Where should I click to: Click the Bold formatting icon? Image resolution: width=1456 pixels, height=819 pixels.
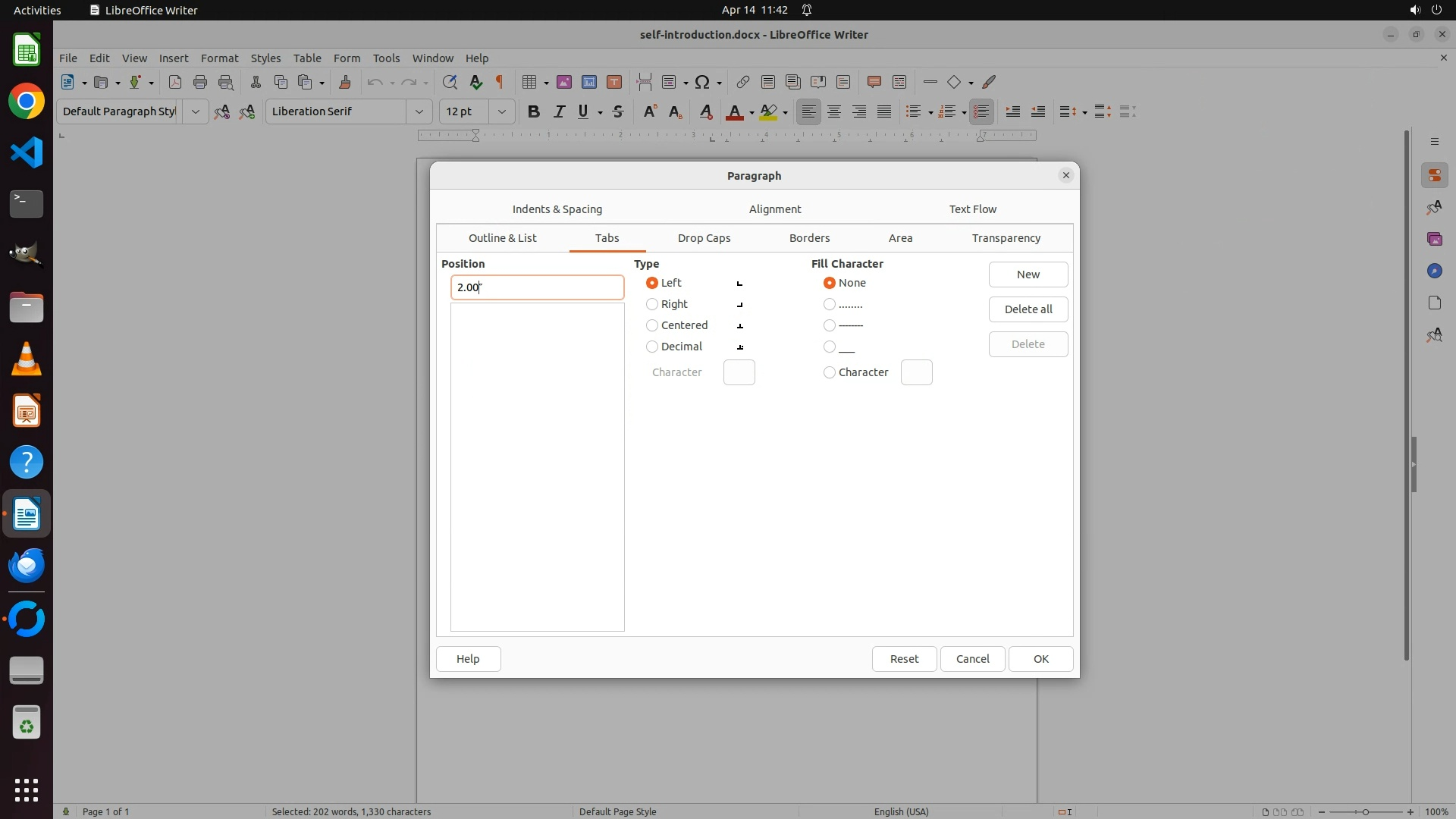[534, 111]
